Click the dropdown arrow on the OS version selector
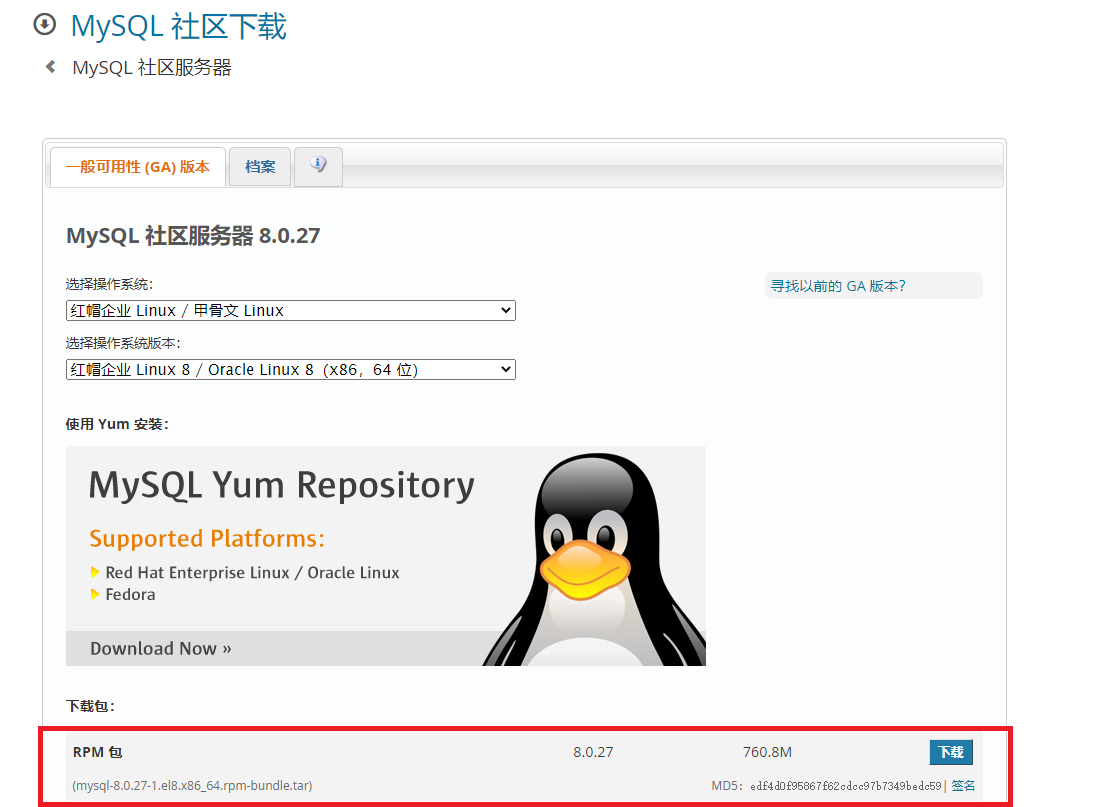 click(505, 369)
